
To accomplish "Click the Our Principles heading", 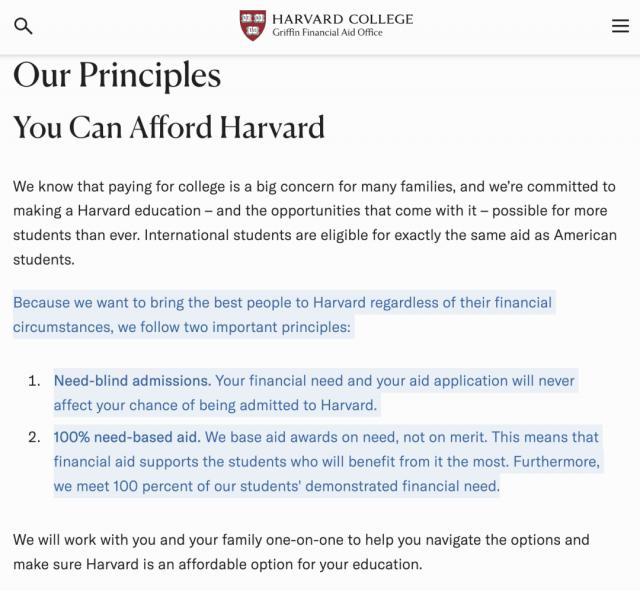I will pyautogui.click(x=117, y=75).
